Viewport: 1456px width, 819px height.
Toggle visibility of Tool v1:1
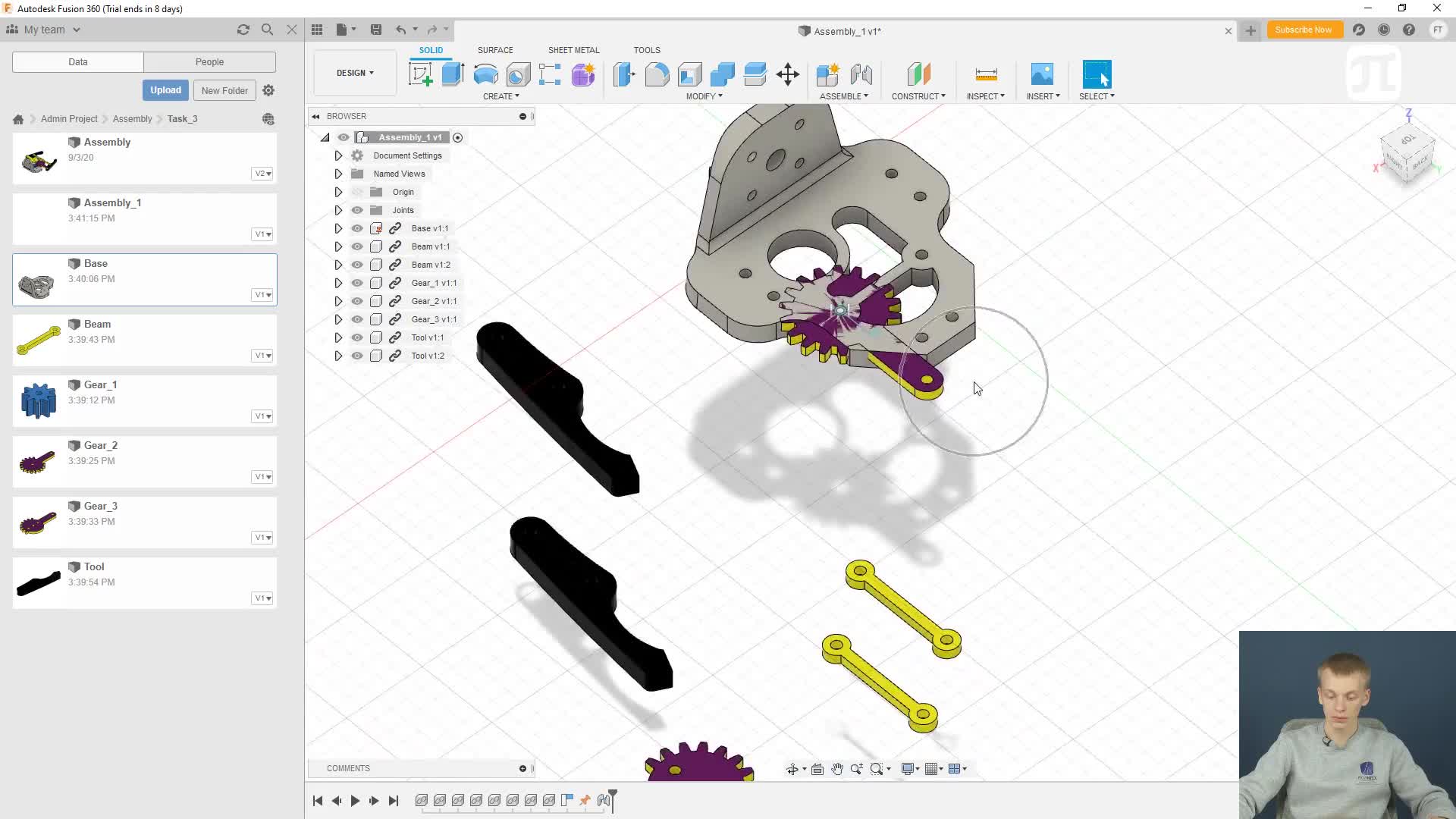pos(357,337)
